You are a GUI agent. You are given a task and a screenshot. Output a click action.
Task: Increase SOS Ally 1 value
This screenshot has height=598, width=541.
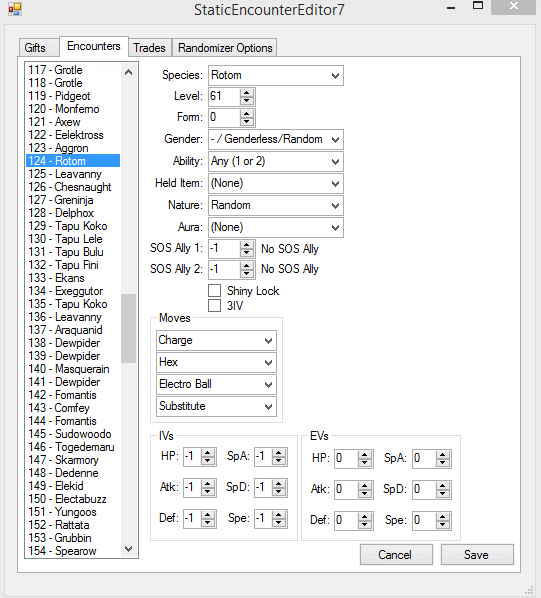tap(247, 244)
